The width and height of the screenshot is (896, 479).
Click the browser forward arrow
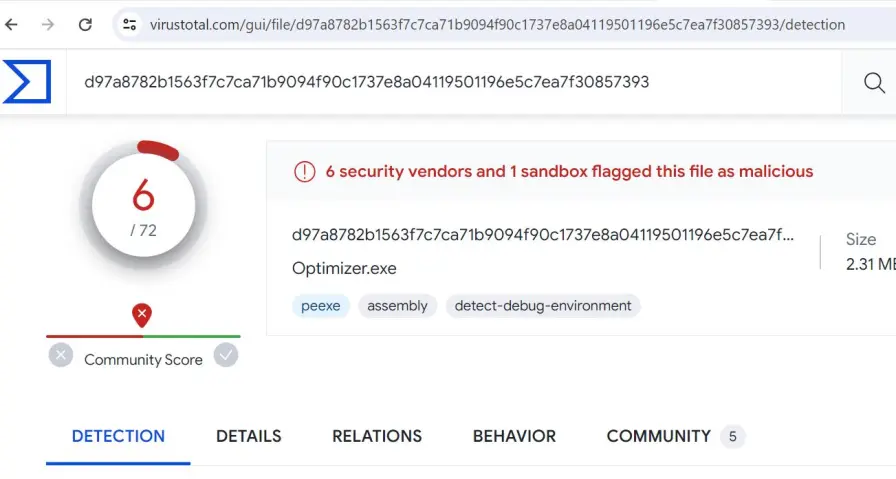point(48,25)
